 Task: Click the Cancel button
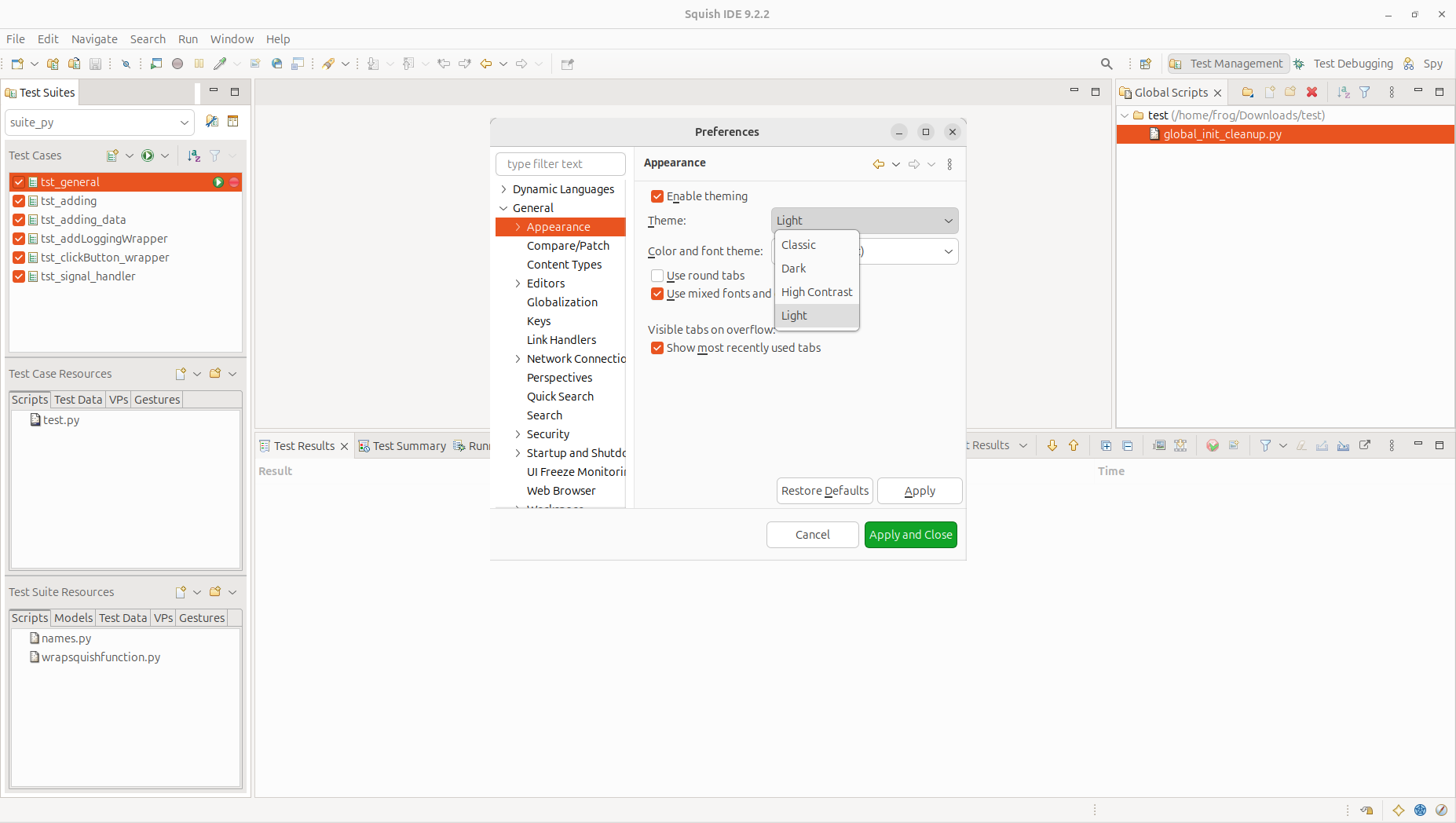(x=813, y=535)
